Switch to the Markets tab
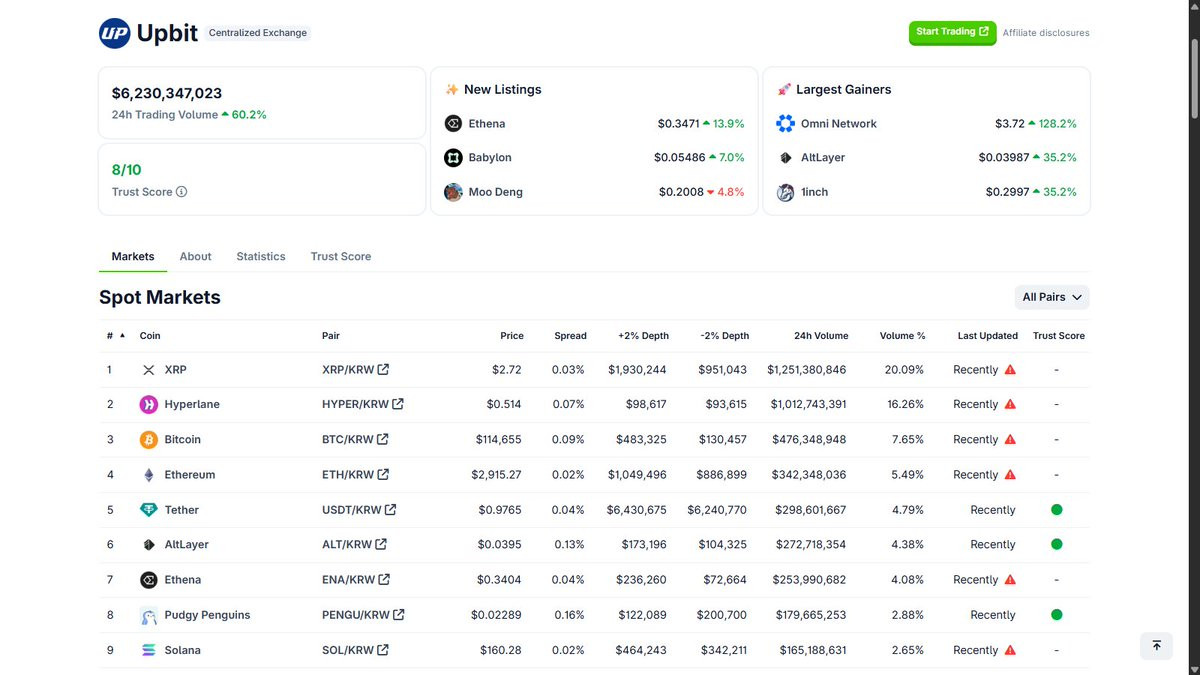 [x=133, y=257]
